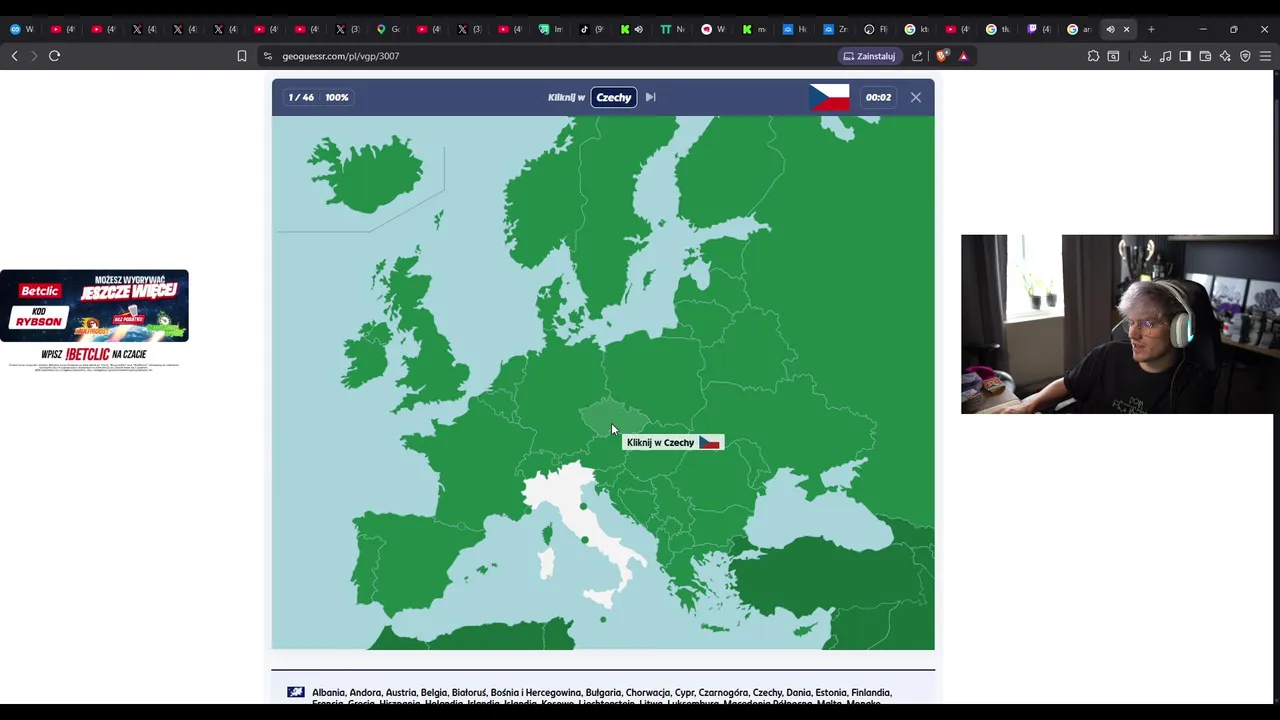
Task: Open the Leo AI sparkle icon
Action: [1225, 56]
